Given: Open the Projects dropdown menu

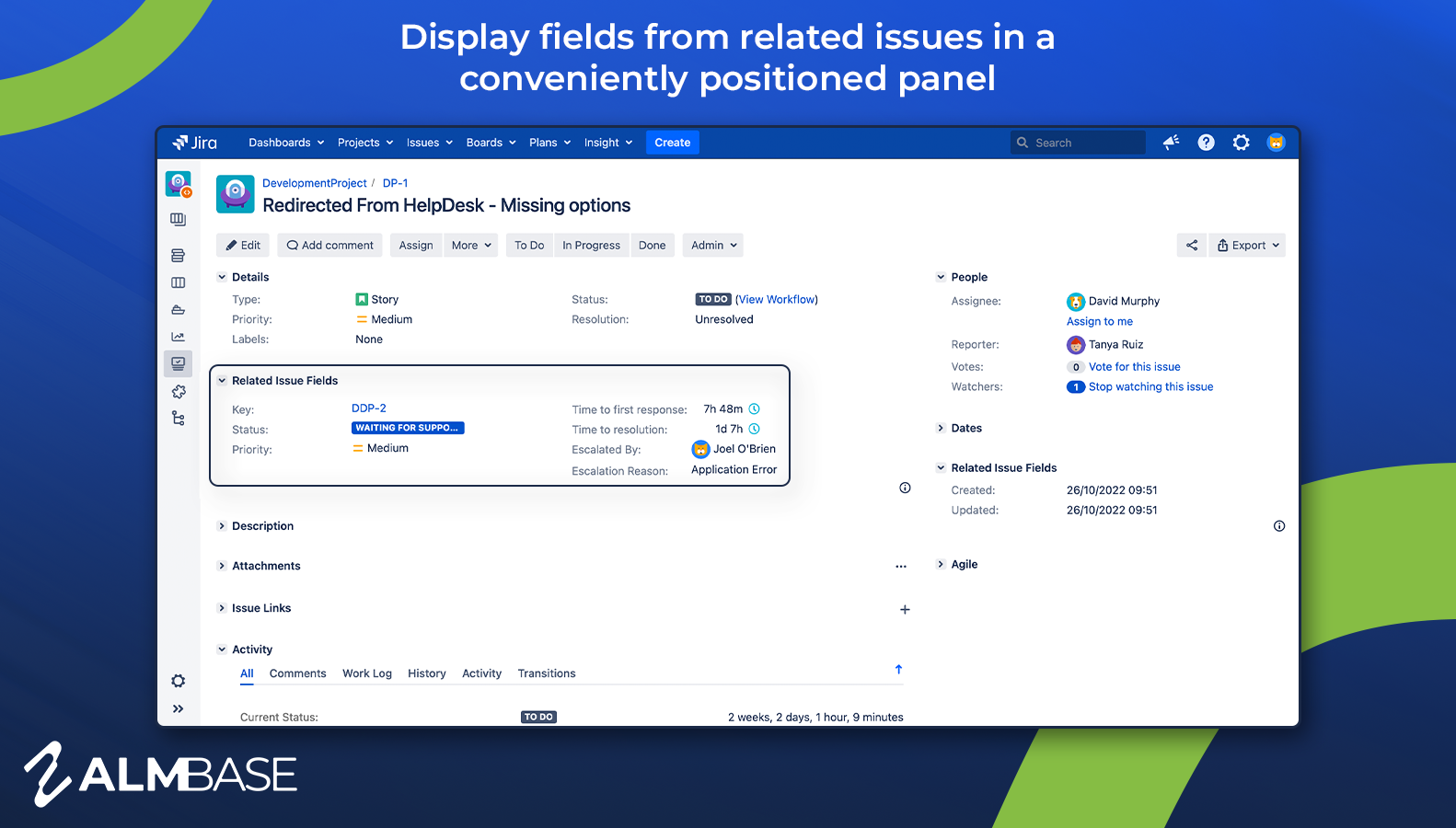Looking at the screenshot, I should 365,143.
